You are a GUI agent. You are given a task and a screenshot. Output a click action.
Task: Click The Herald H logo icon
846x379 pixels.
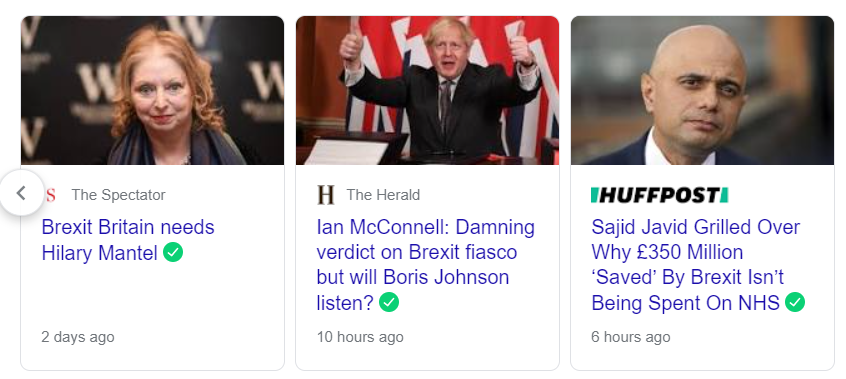point(326,195)
